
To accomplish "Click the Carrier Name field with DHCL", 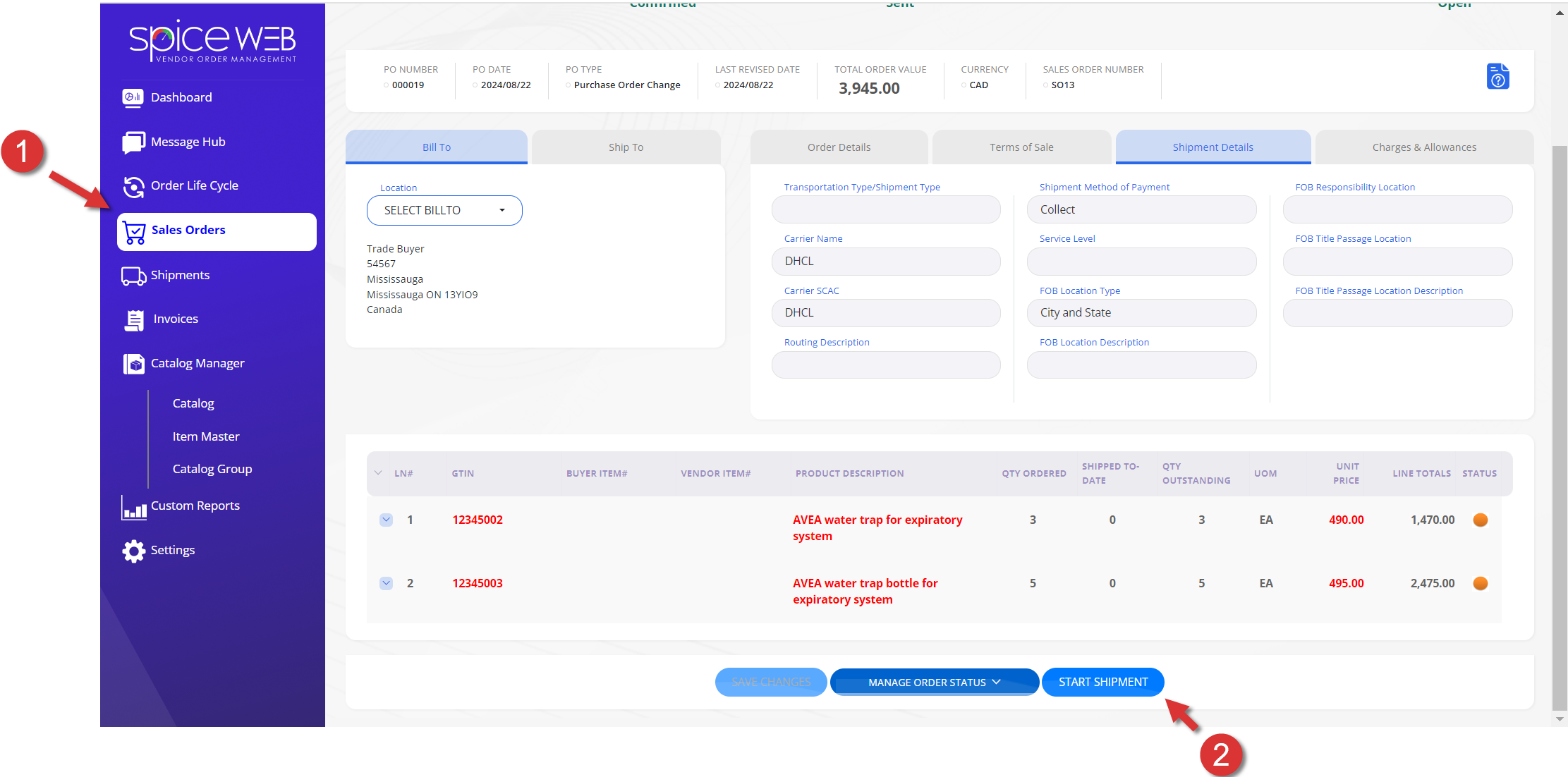I will [886, 261].
